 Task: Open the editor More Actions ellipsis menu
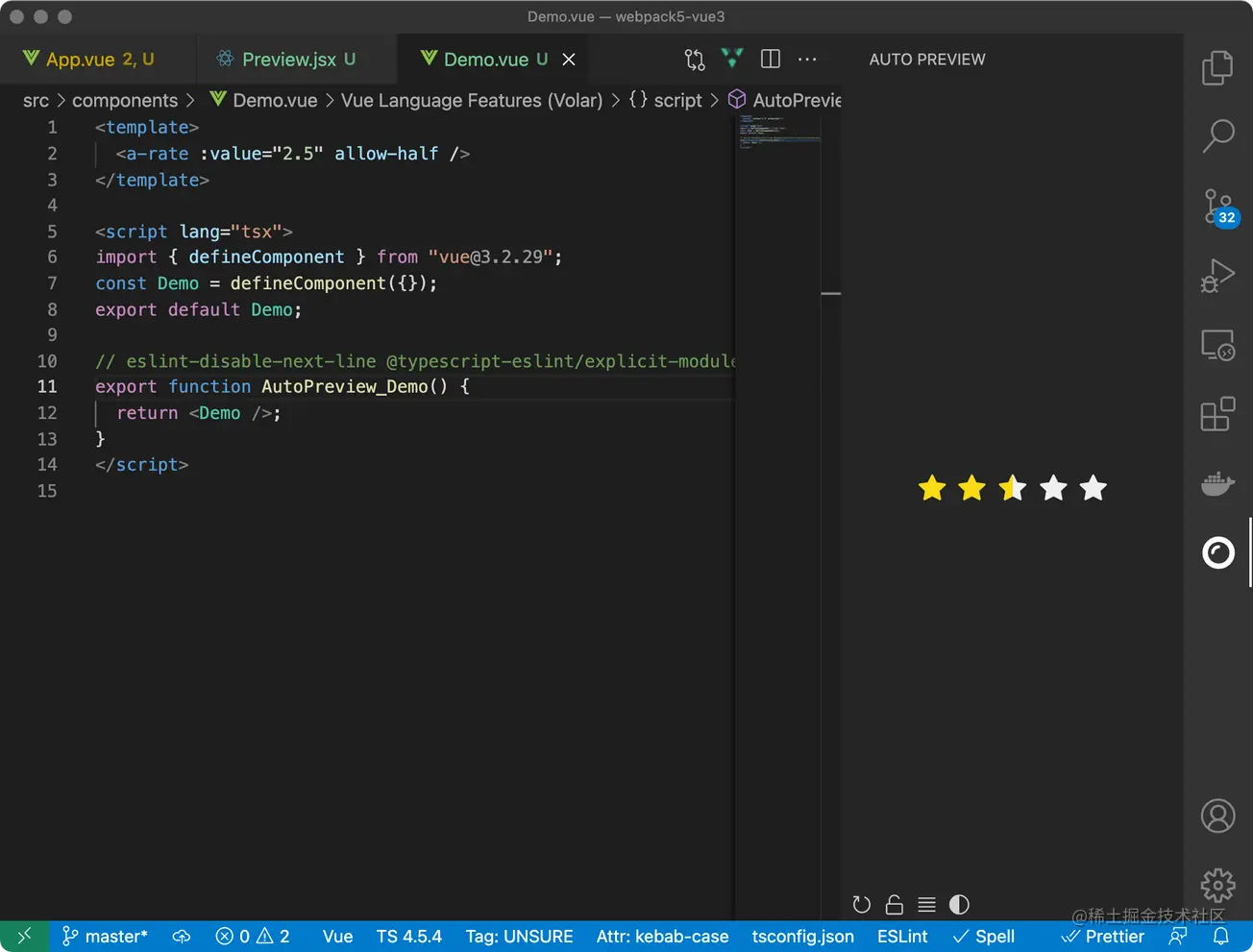tap(807, 59)
